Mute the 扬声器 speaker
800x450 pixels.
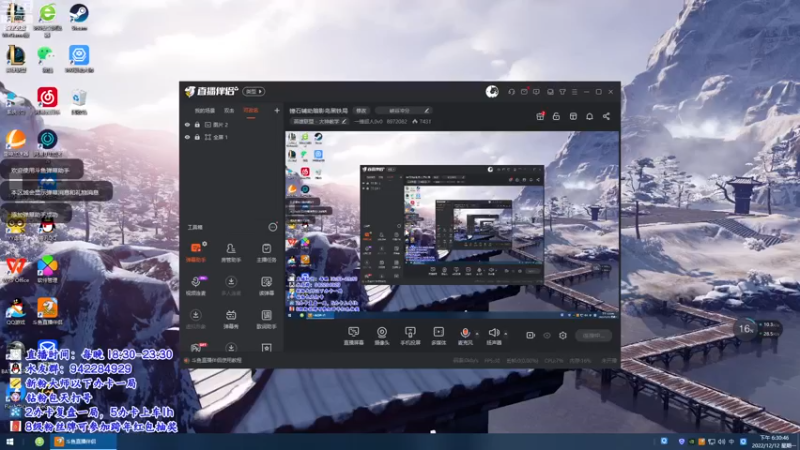tap(494, 336)
